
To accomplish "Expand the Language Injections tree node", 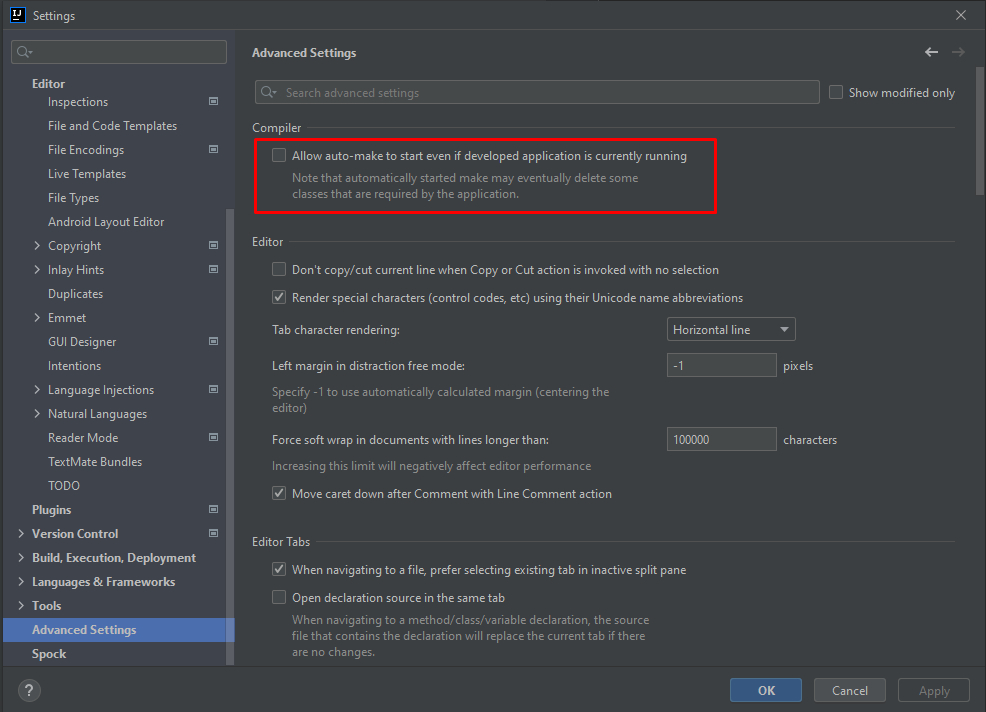I will click(37, 390).
